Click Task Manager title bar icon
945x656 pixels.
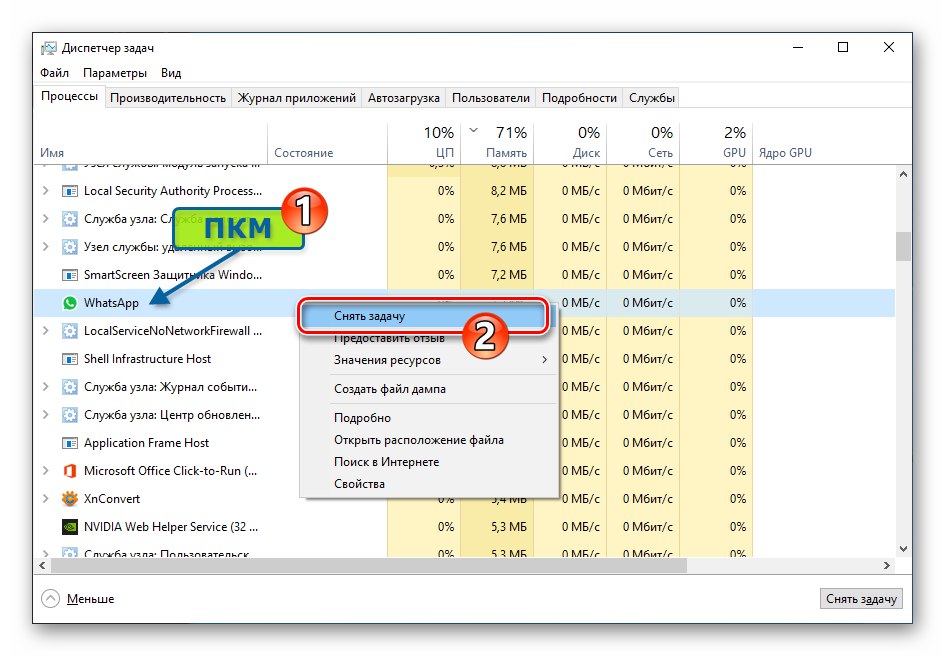click(49, 48)
